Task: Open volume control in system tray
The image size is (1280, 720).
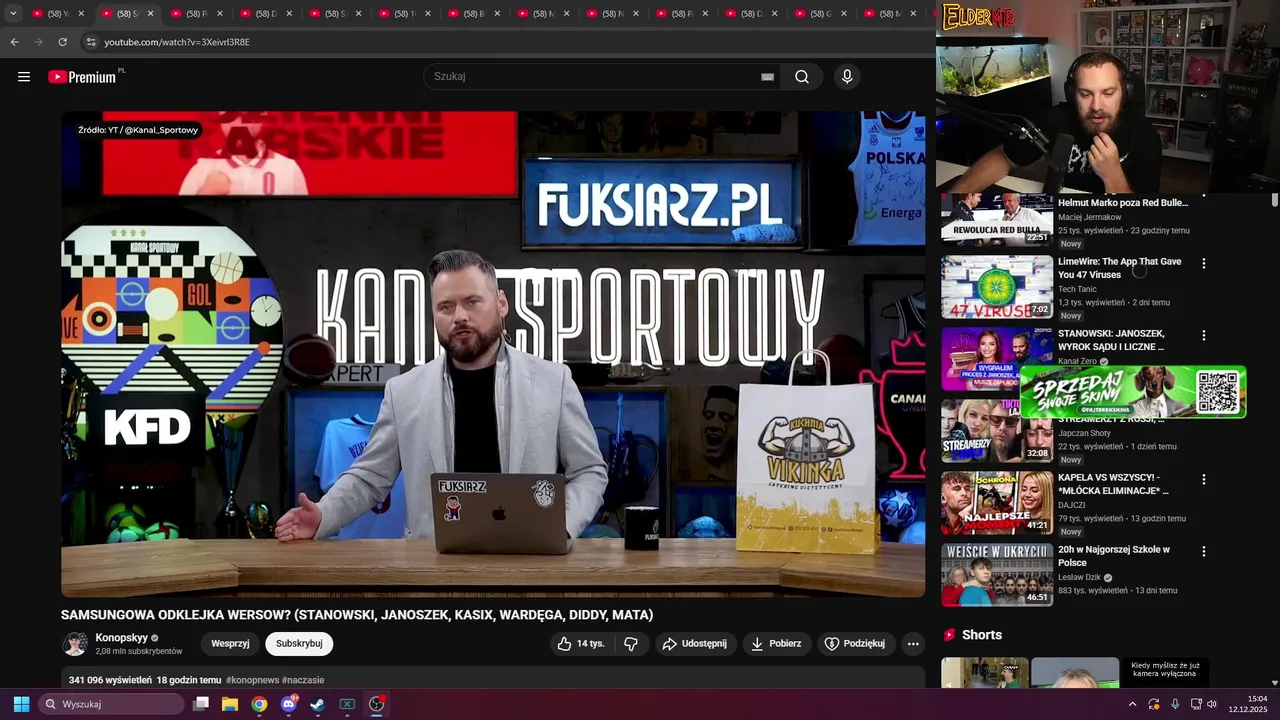Action: point(1212,704)
